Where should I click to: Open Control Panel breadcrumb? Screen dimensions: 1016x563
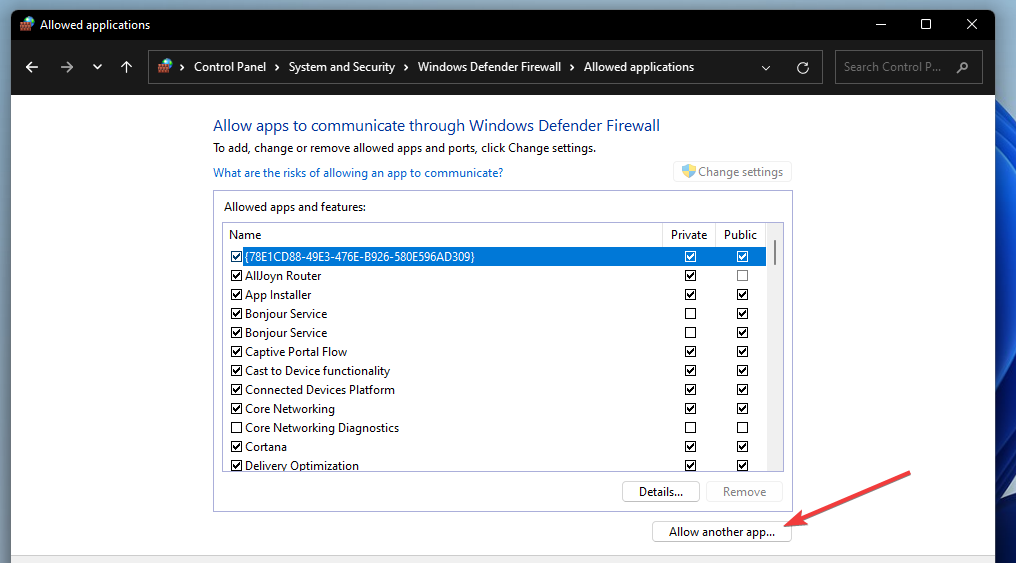click(230, 67)
